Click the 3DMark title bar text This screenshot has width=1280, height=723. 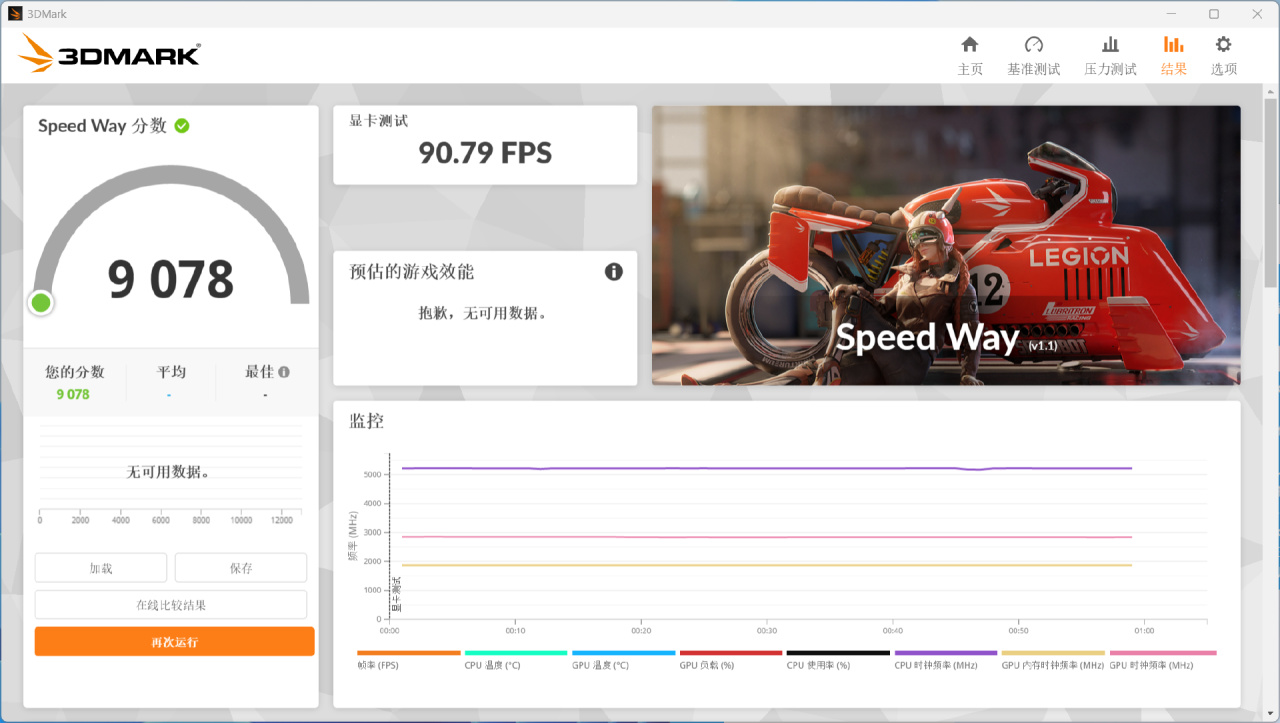47,14
